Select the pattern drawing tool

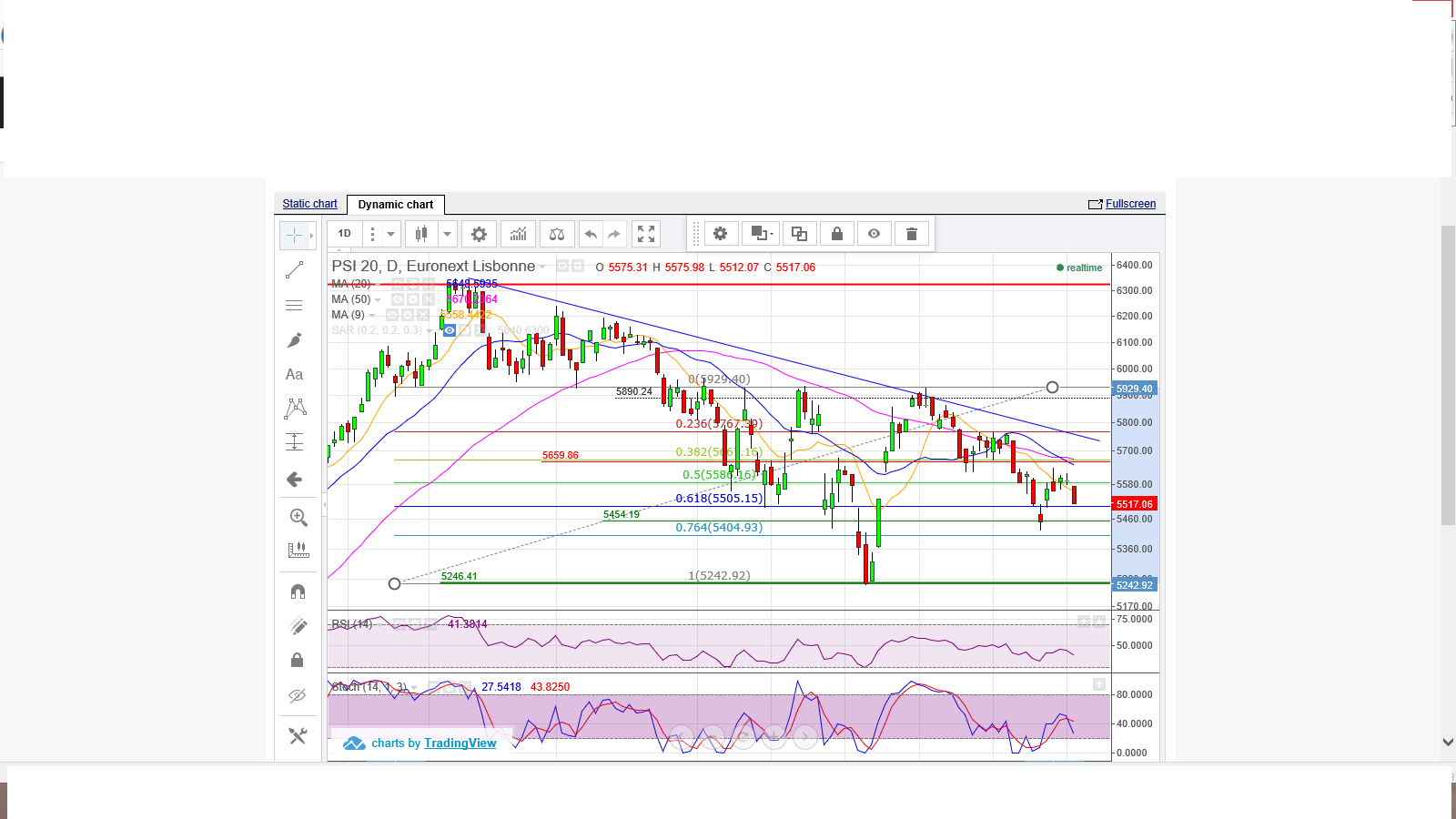[295, 409]
